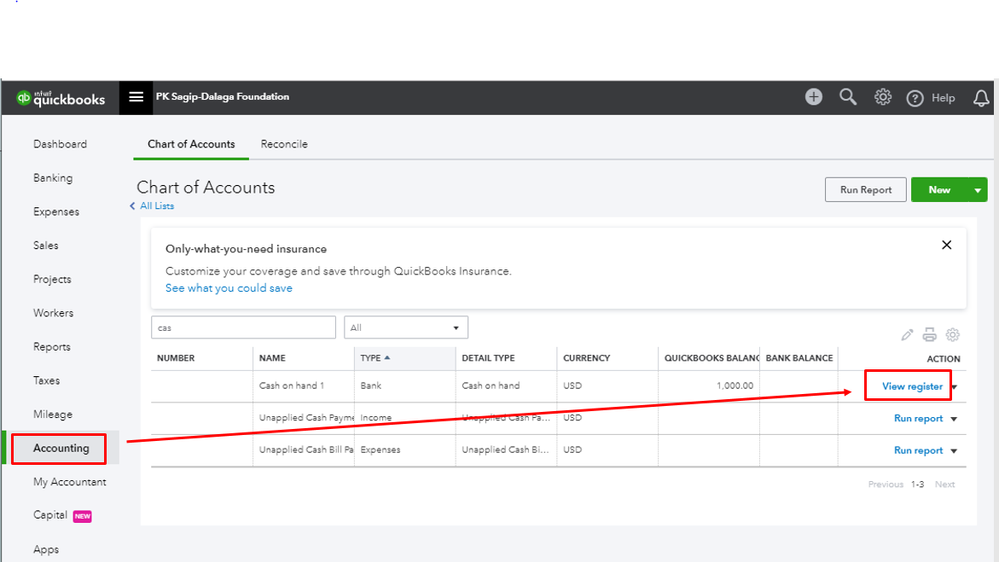This screenshot has height=562, width=999.
Task: Open See what you could save link
Action: coord(229,288)
